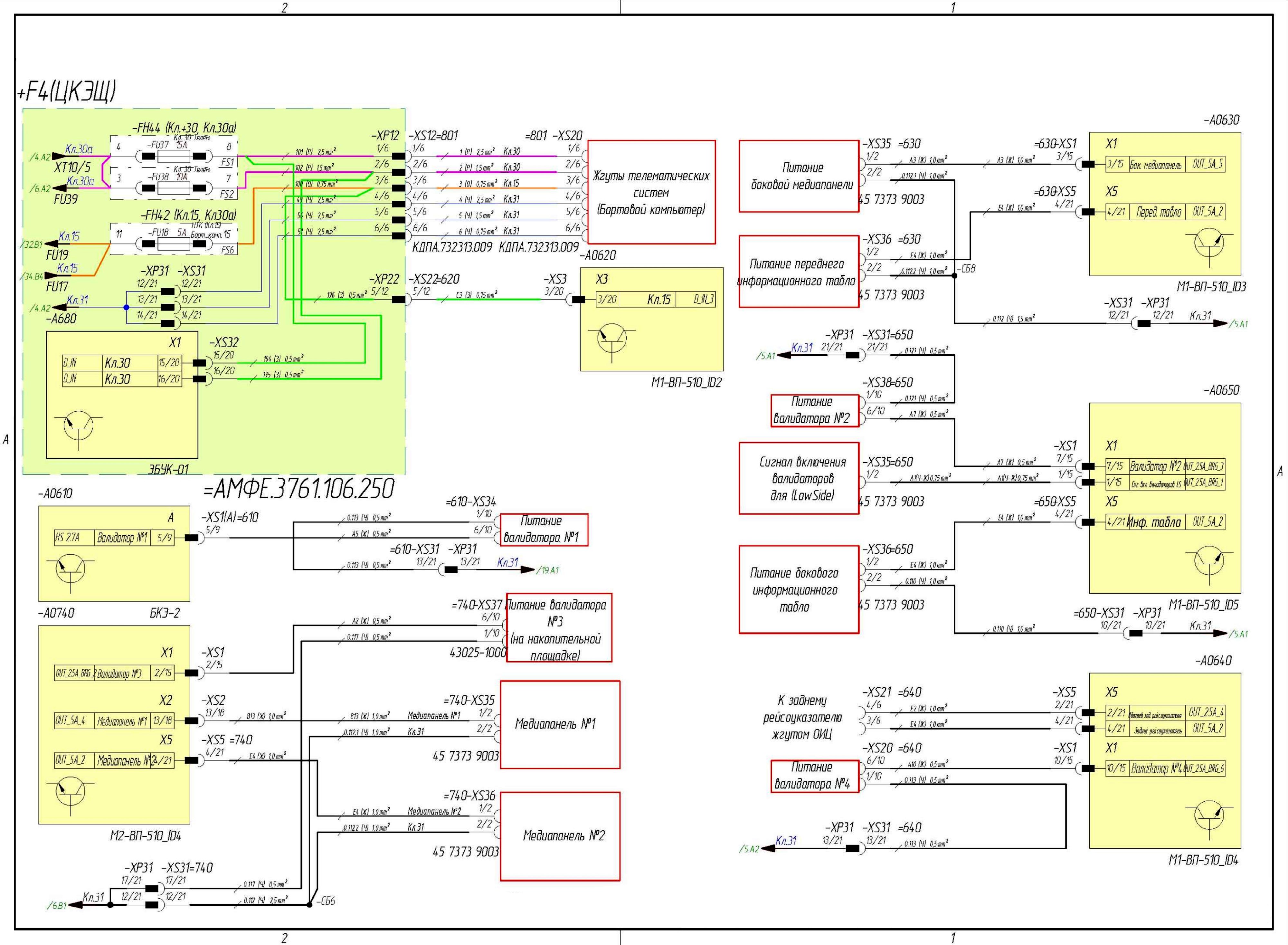This screenshot has height=945, width=1288.
Task: Click the -XS3 connector label
Action: point(555,279)
